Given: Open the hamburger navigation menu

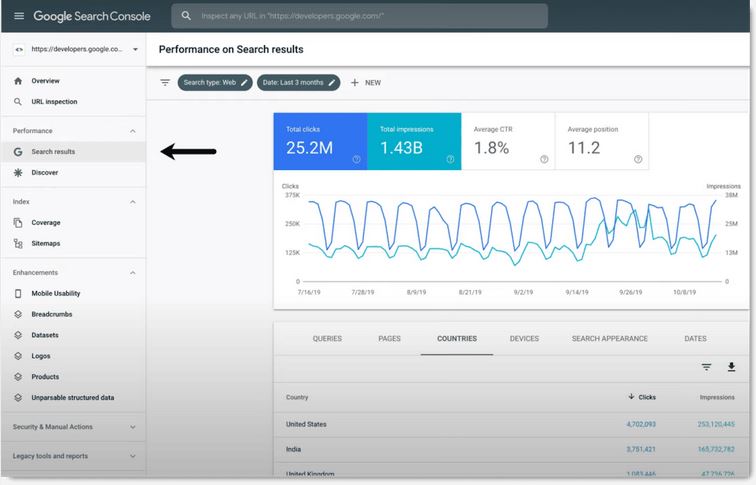Looking at the screenshot, I should [19, 16].
